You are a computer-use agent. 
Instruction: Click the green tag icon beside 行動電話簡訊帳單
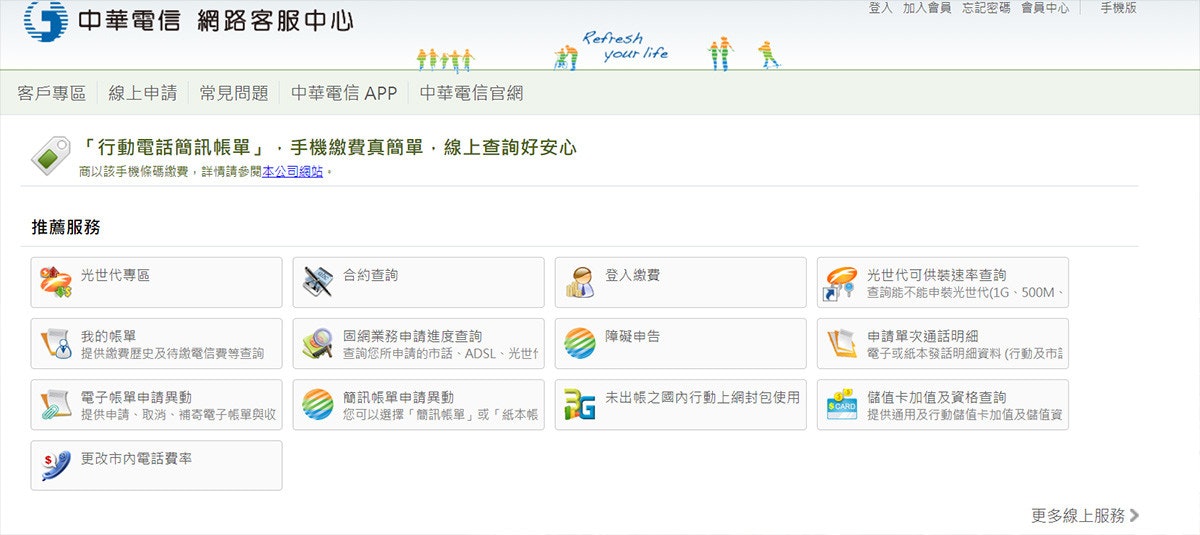(x=50, y=155)
